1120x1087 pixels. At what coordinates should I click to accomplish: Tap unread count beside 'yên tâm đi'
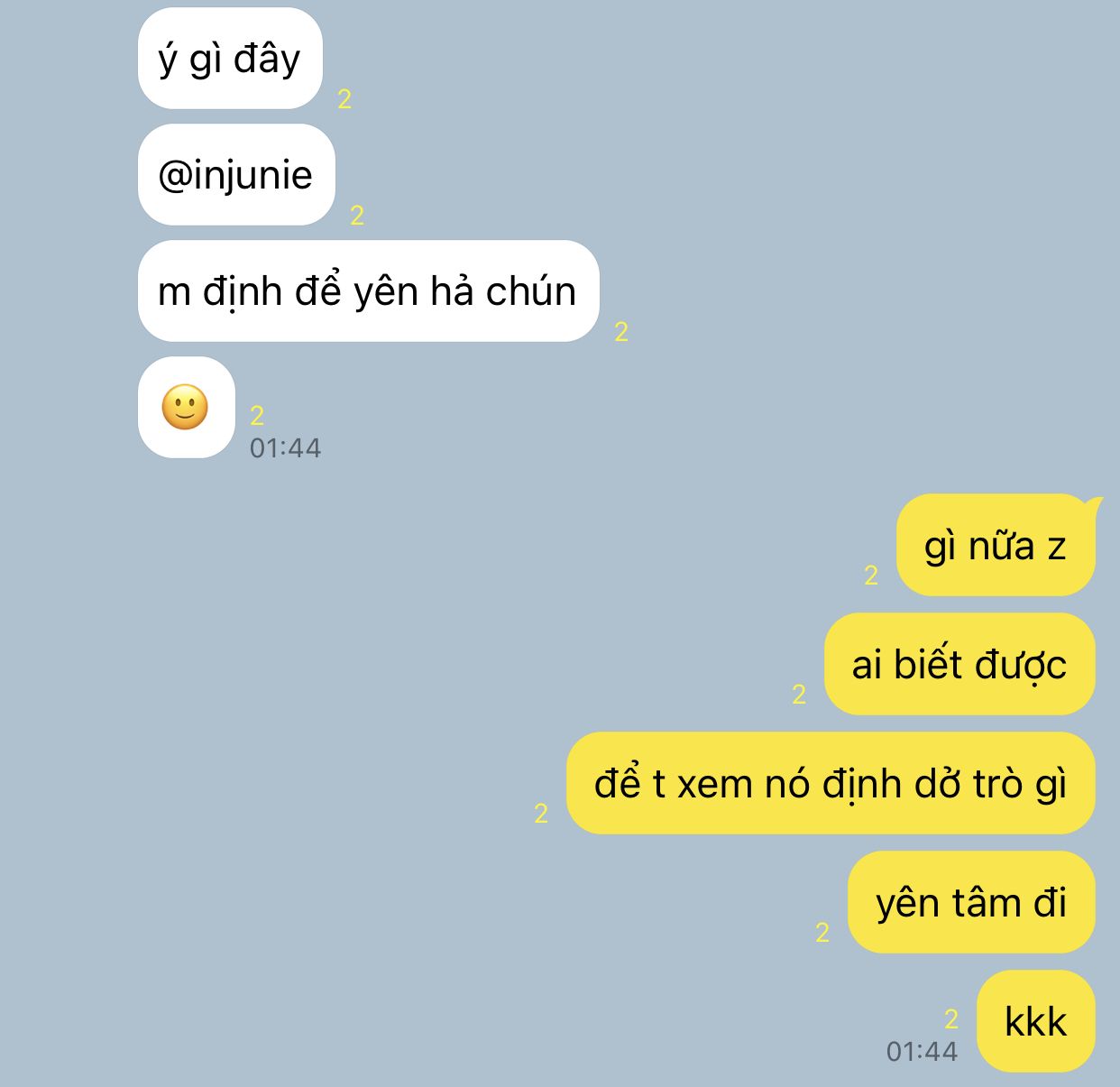pos(822,933)
